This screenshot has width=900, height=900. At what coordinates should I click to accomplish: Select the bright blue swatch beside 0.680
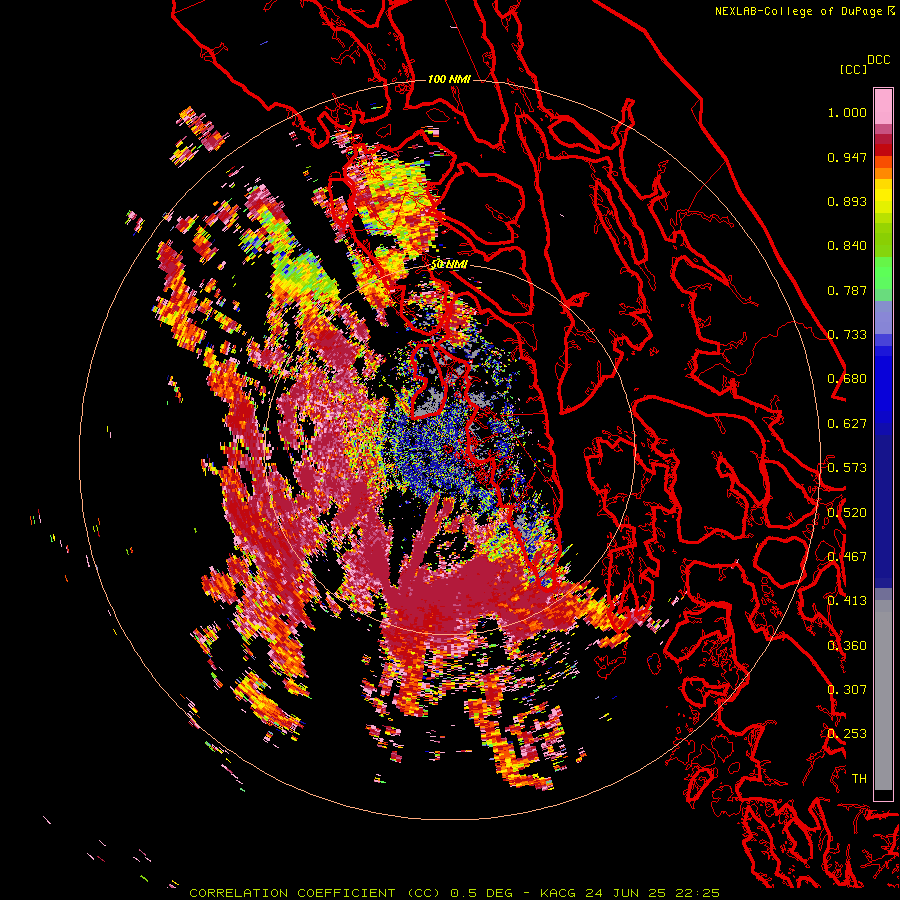coord(883,385)
